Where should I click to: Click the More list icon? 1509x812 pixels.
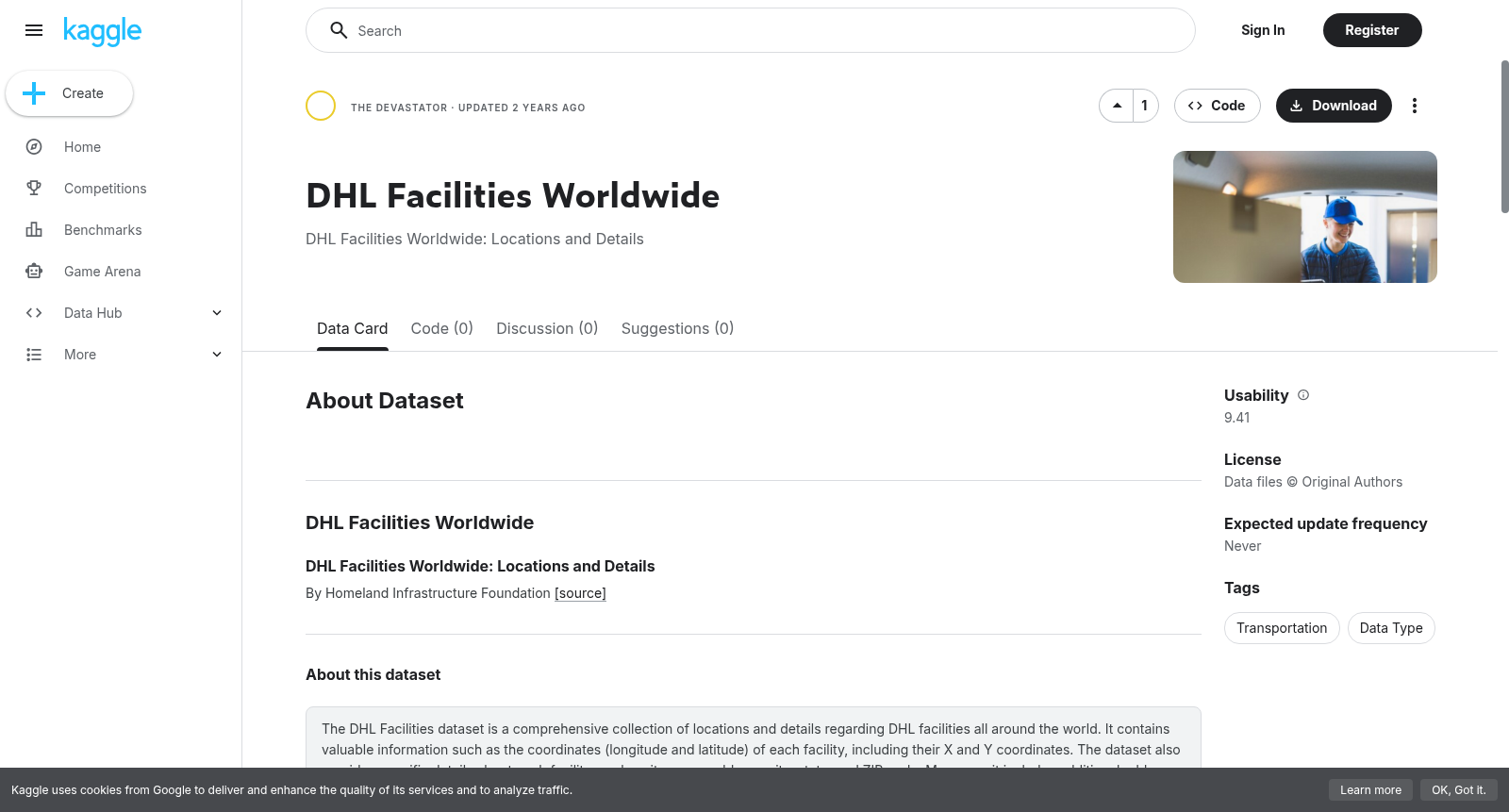34,355
